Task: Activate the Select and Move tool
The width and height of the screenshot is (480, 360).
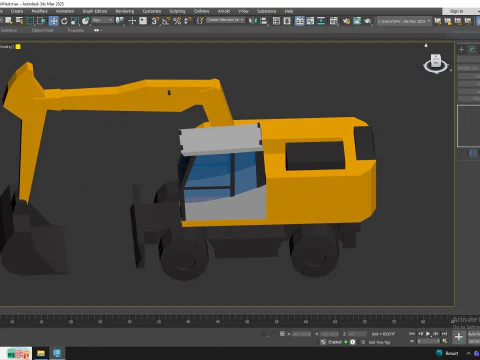Action: click(x=53, y=21)
